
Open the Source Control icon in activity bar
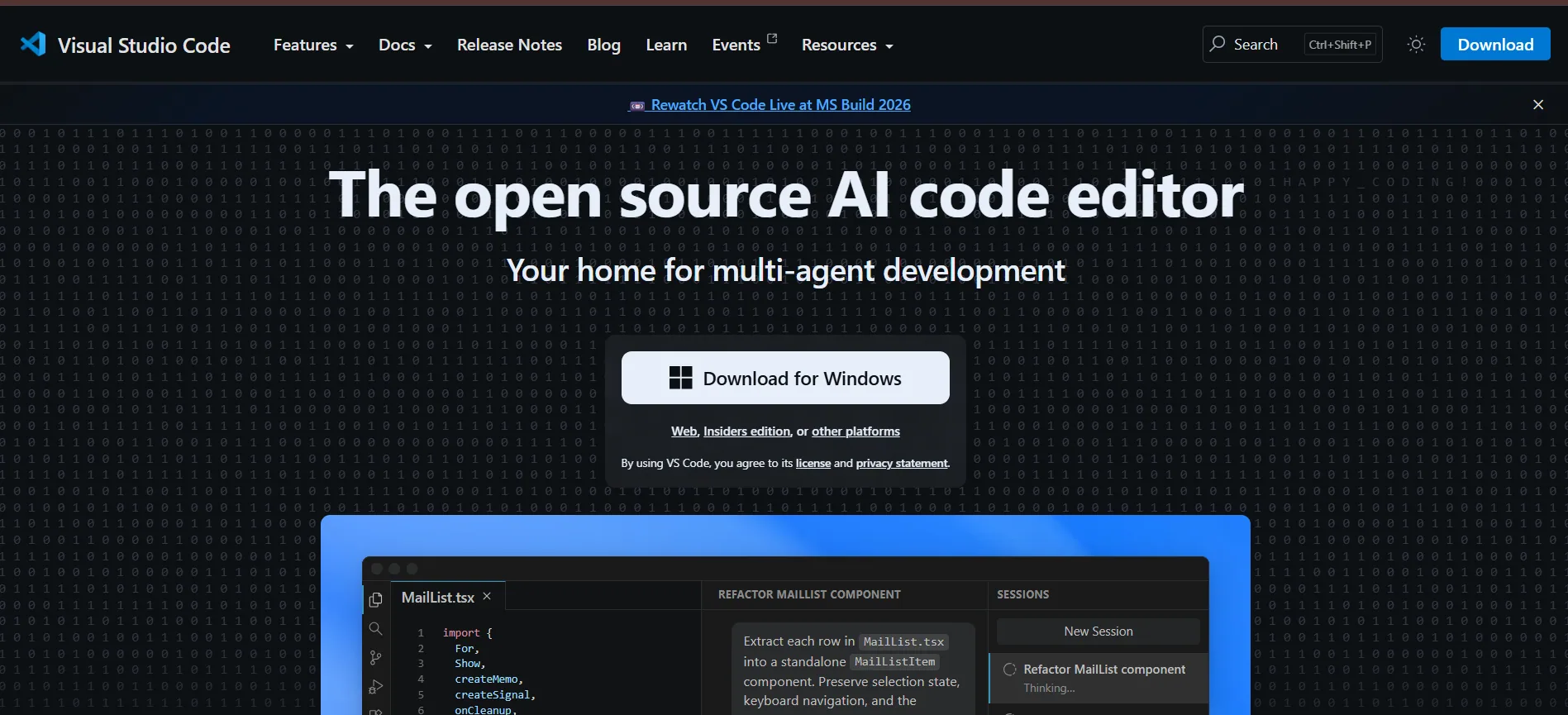375,658
